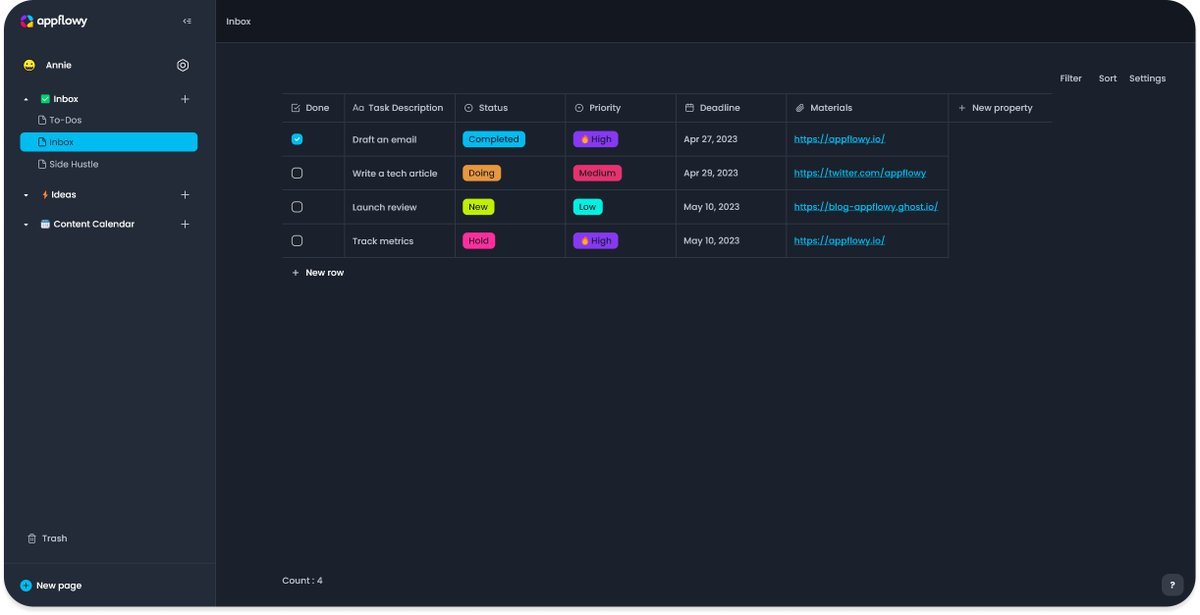Expand the Ideas section arrow

click(26, 195)
